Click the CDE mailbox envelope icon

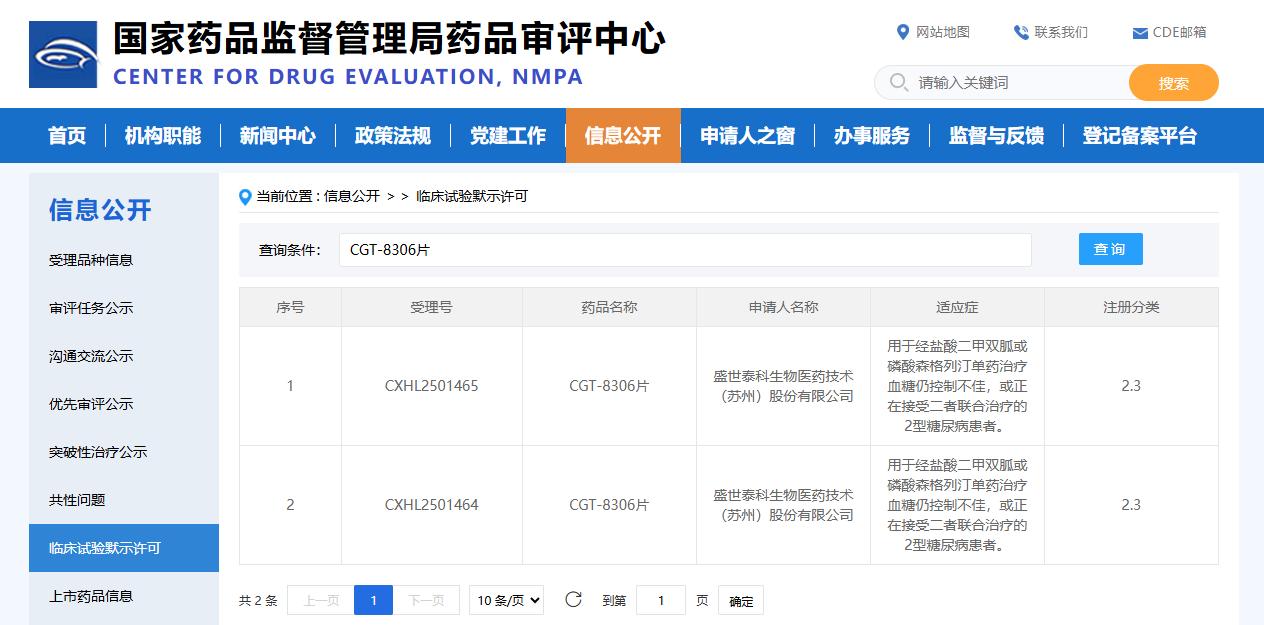pos(1139,33)
